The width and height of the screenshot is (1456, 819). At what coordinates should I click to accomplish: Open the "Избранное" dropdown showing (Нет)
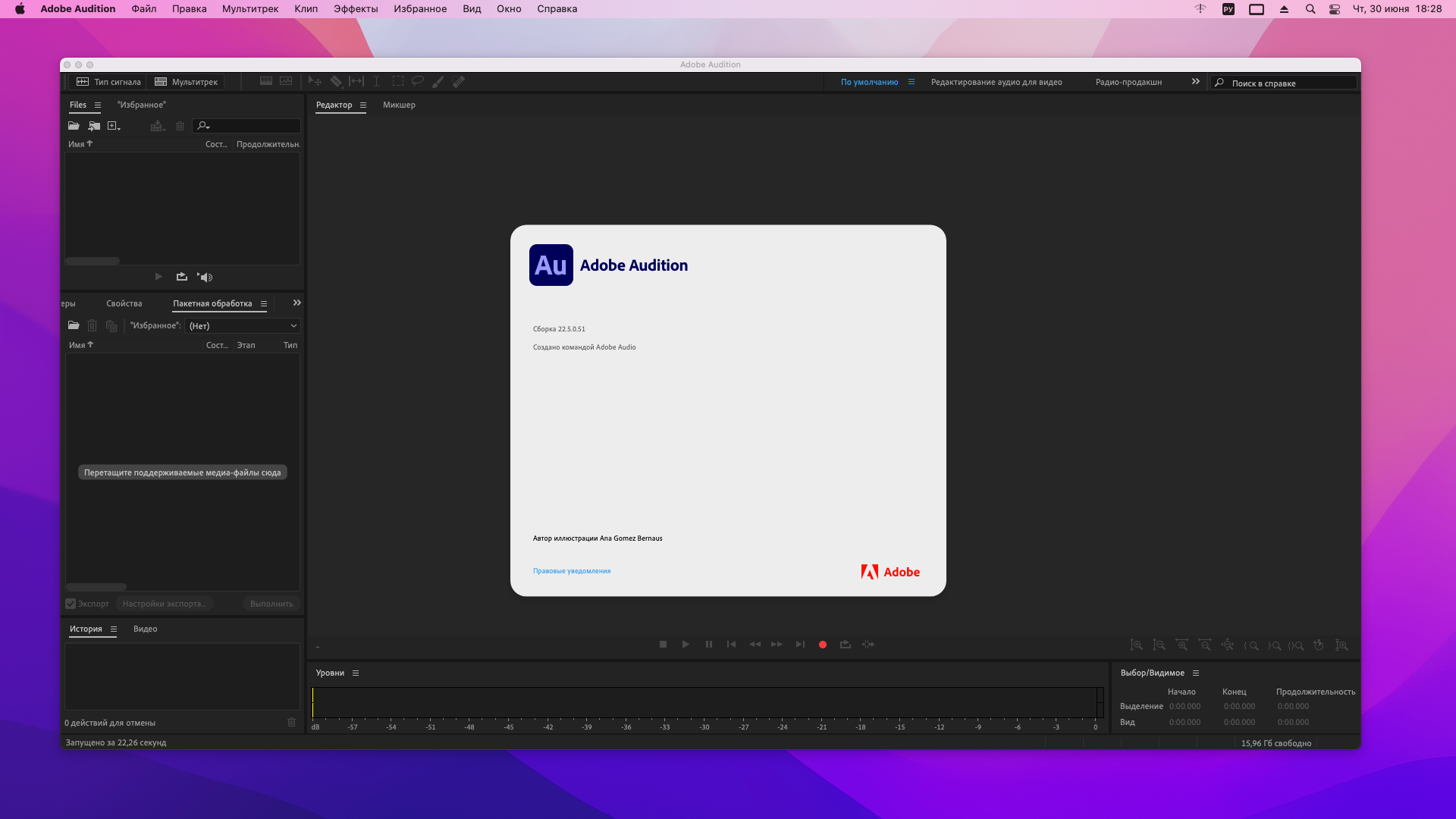click(243, 325)
